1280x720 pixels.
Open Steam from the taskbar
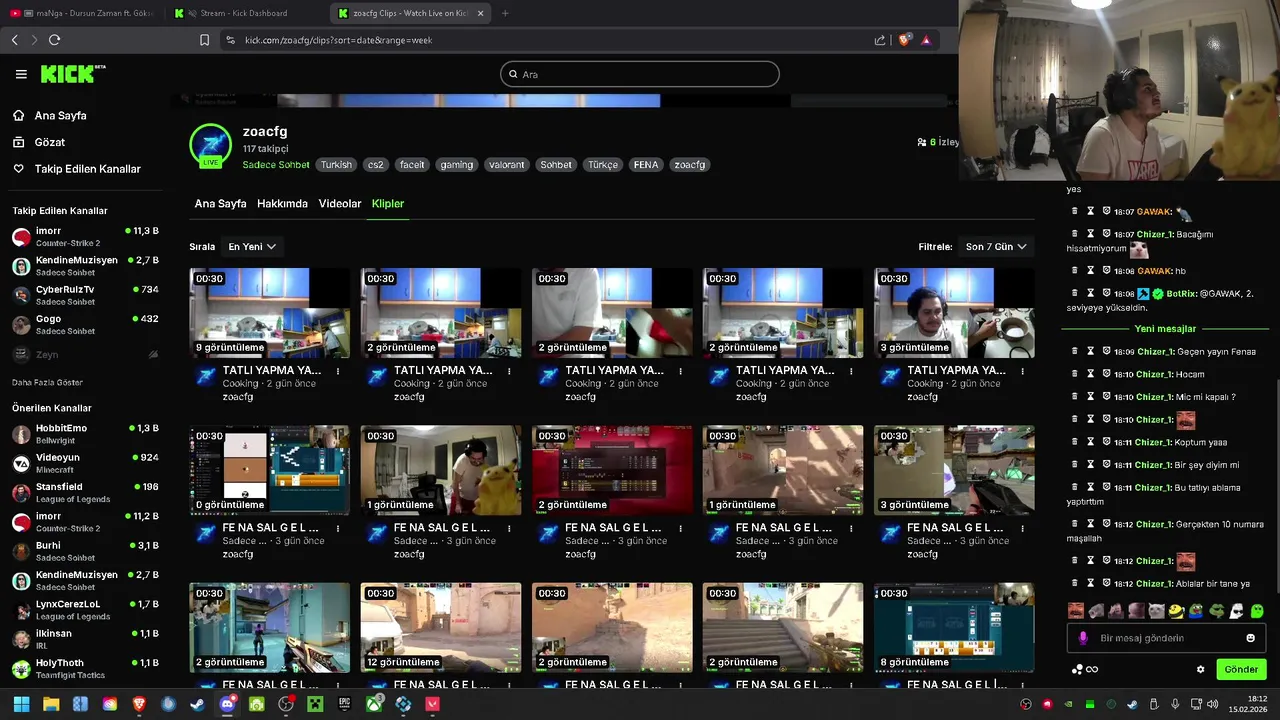(x=197, y=704)
